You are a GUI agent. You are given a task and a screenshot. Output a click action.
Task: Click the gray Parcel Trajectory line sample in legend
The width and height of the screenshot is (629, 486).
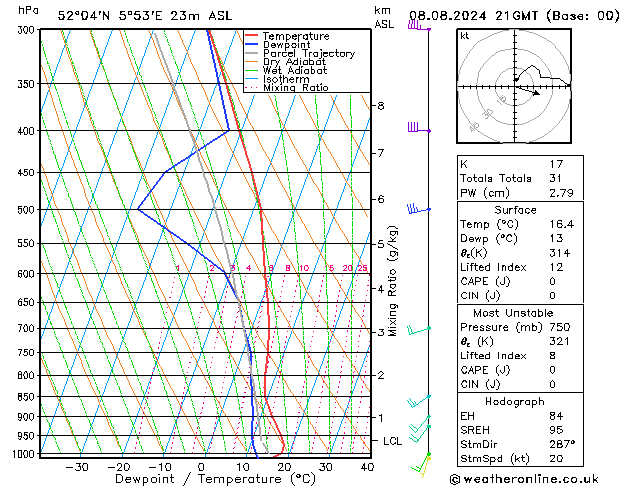(251, 53)
